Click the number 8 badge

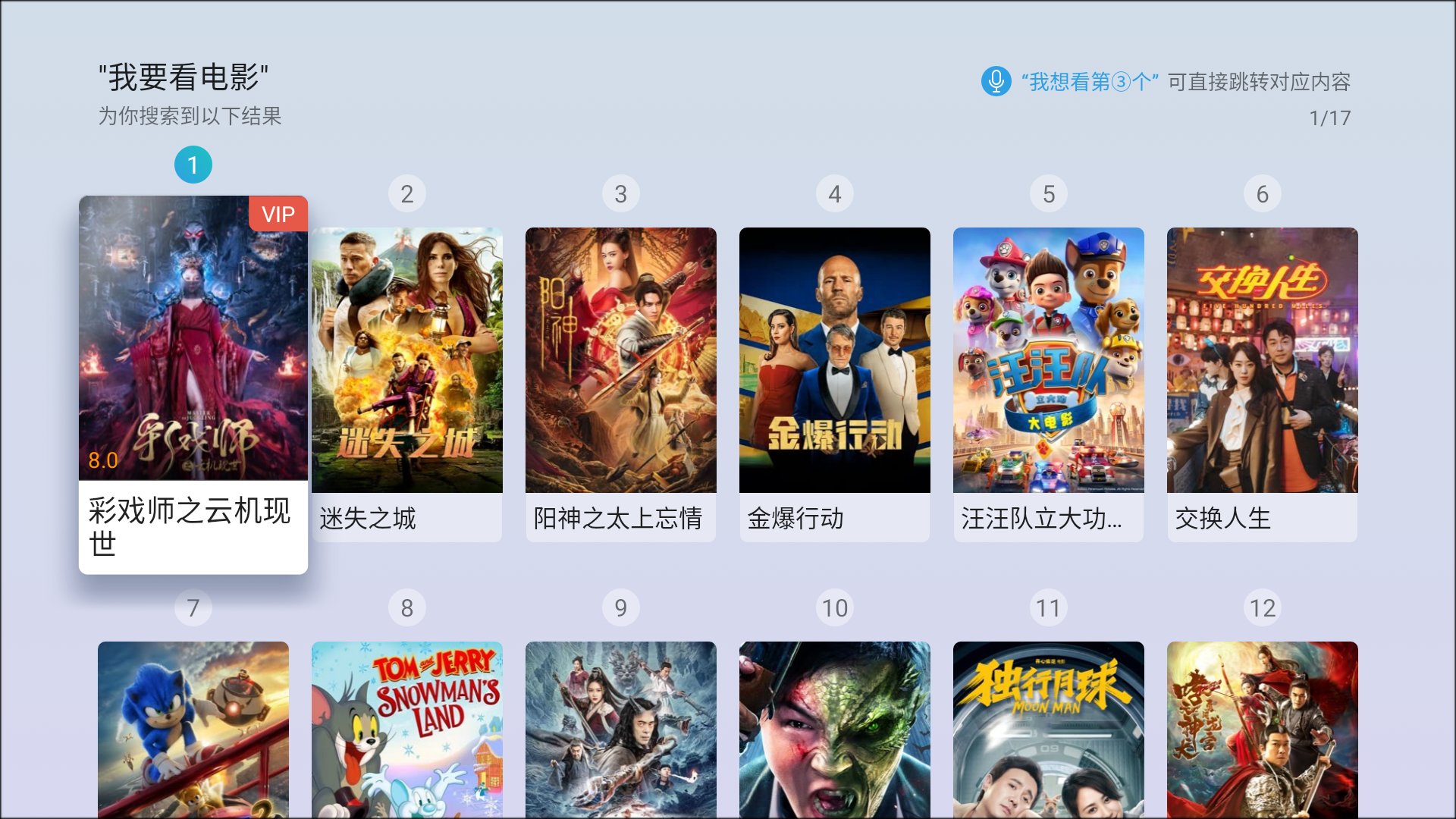pos(407,607)
